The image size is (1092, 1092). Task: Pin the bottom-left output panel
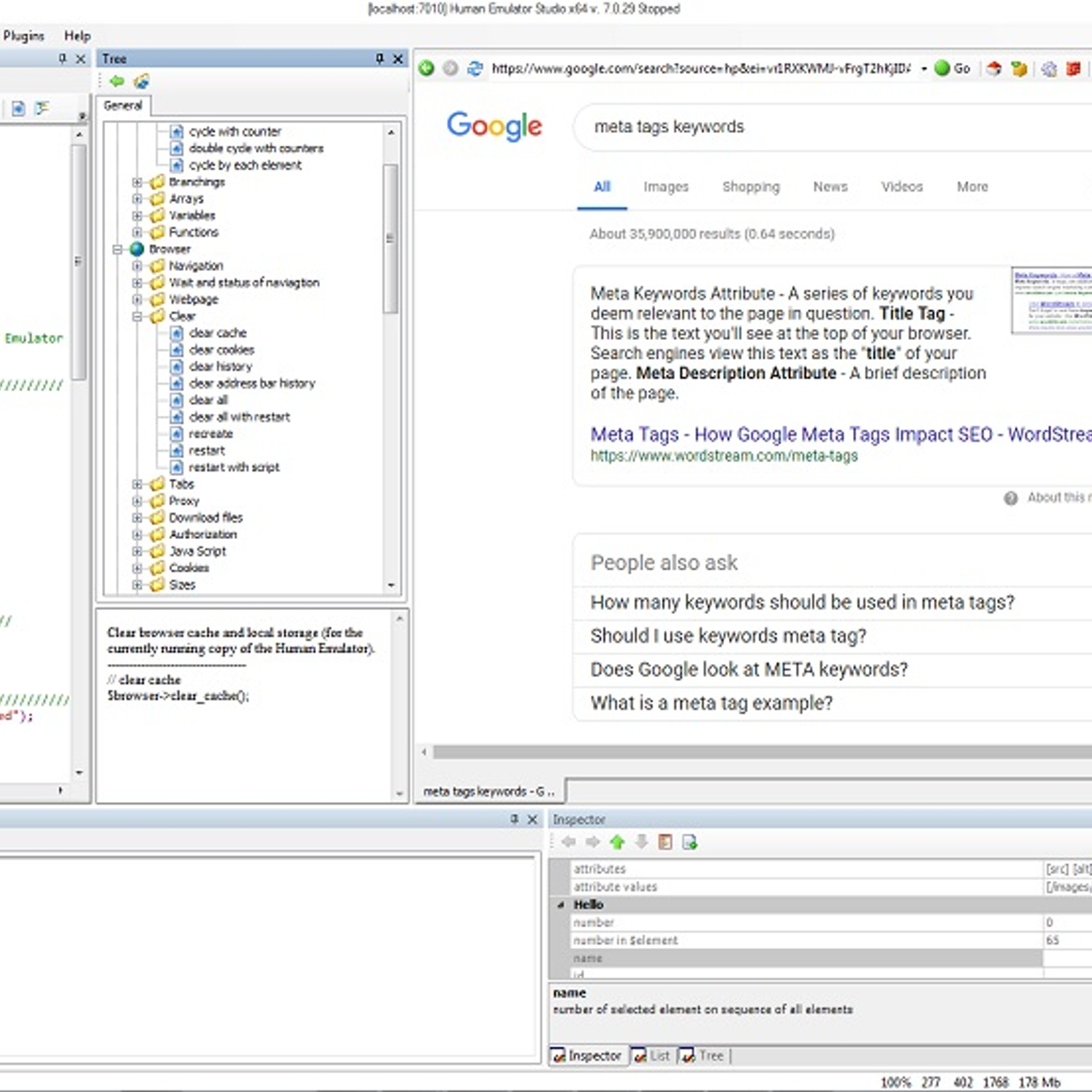point(514,819)
